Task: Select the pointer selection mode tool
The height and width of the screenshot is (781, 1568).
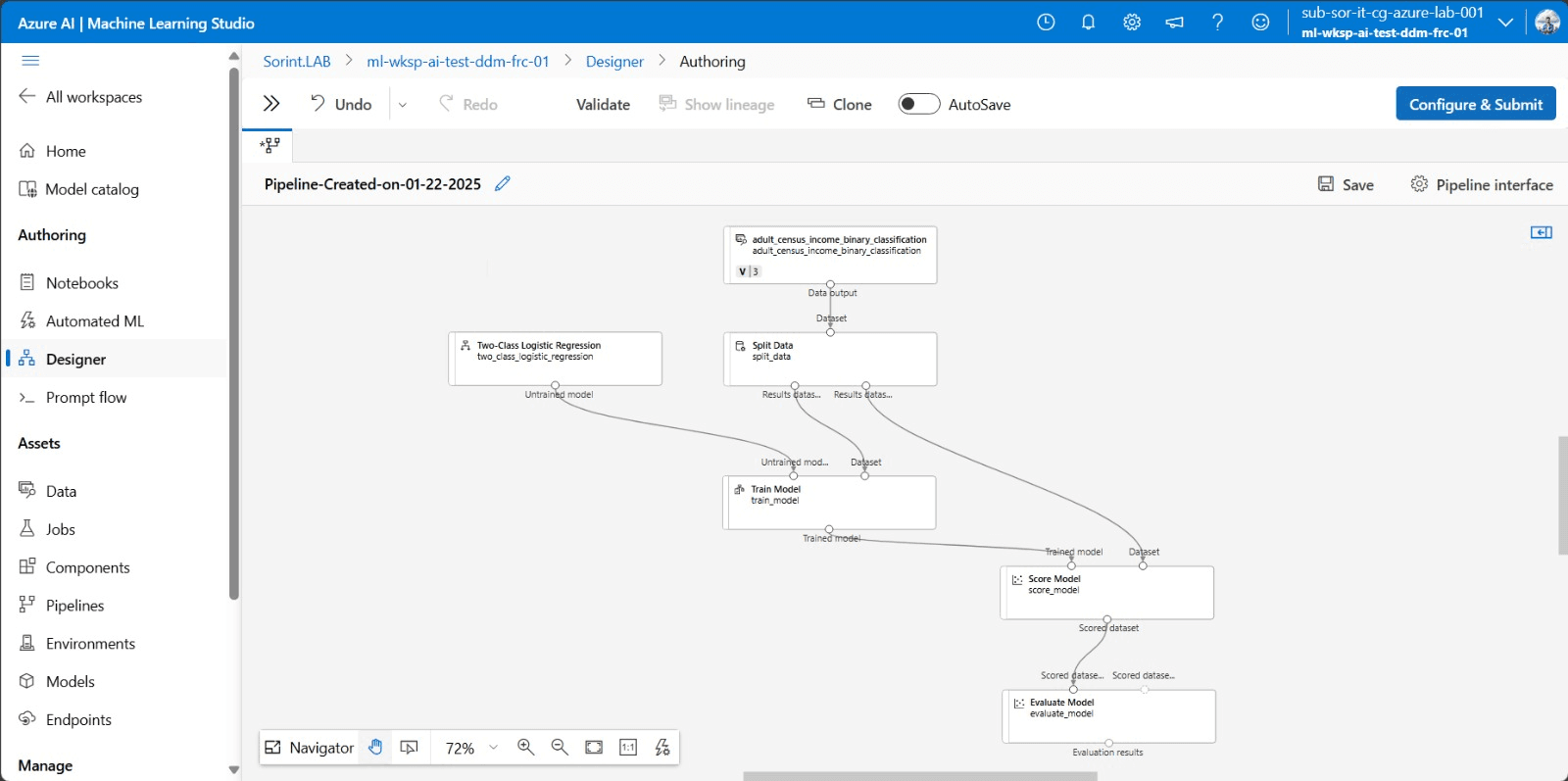Action: (410, 748)
